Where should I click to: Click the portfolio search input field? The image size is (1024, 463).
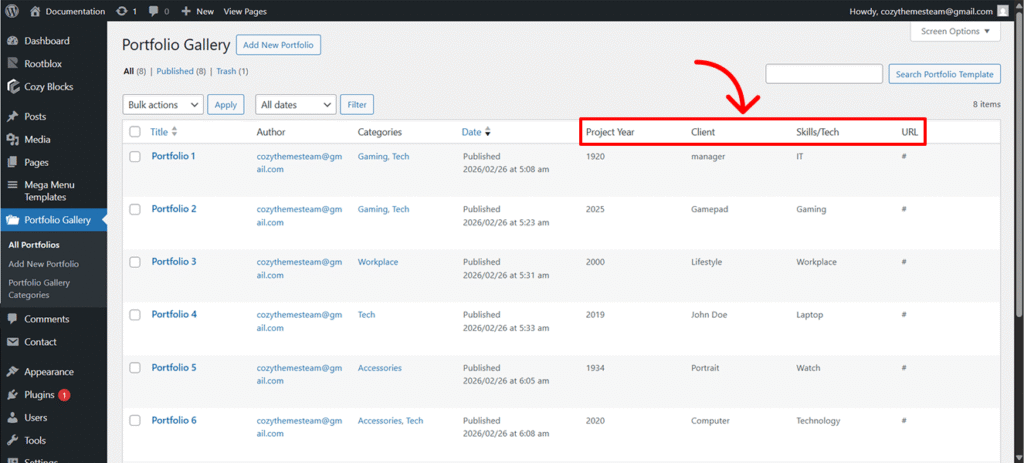tap(823, 74)
